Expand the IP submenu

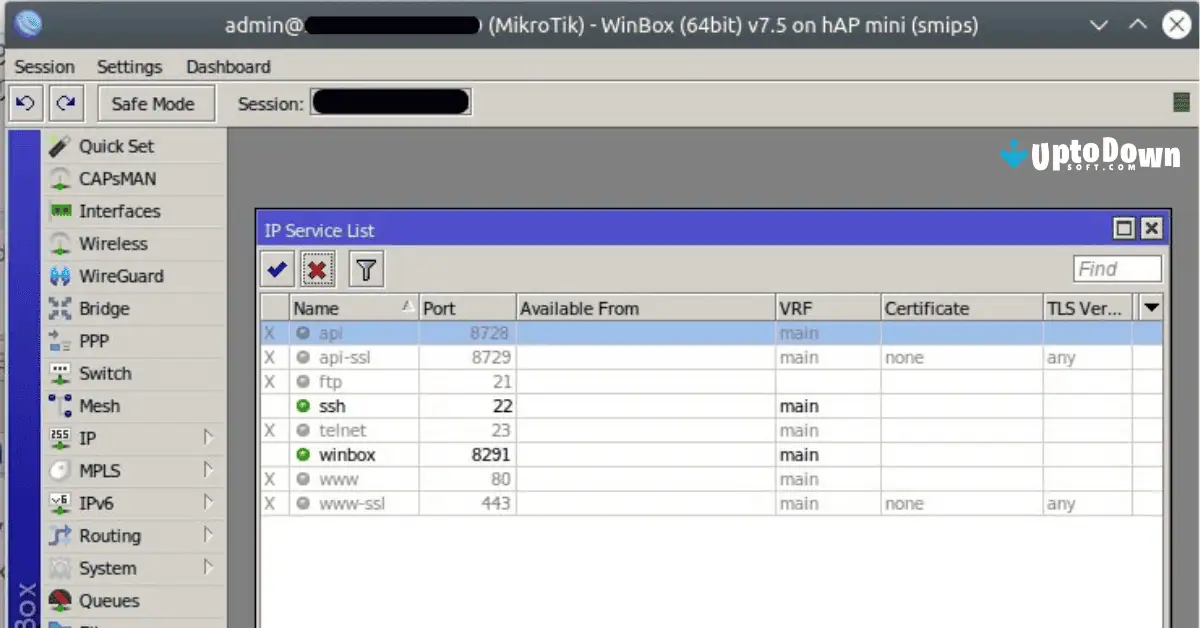(x=90, y=437)
